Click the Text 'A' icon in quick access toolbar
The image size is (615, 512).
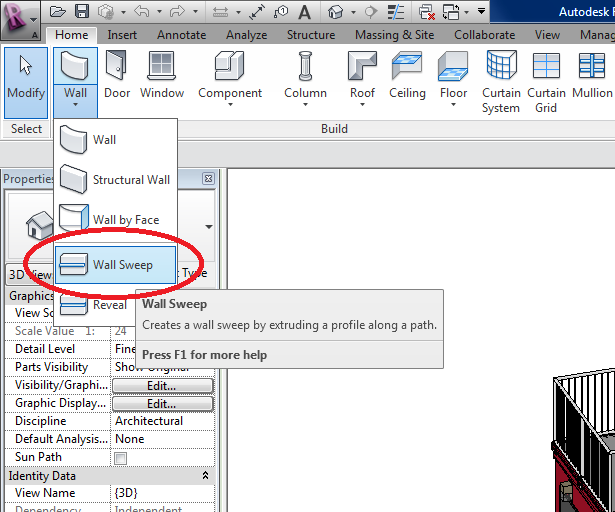[304, 12]
